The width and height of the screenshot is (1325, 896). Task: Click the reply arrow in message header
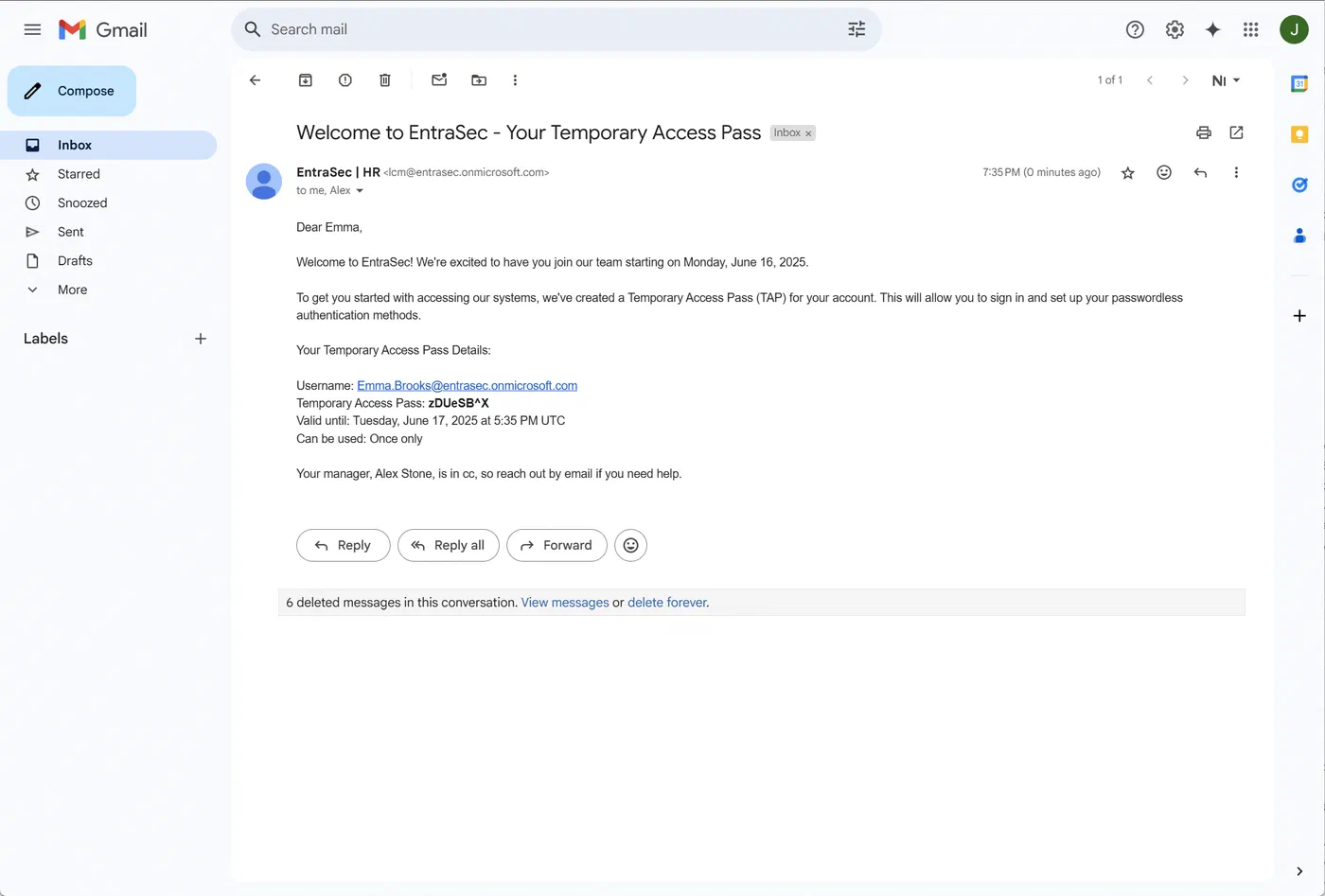1200,172
